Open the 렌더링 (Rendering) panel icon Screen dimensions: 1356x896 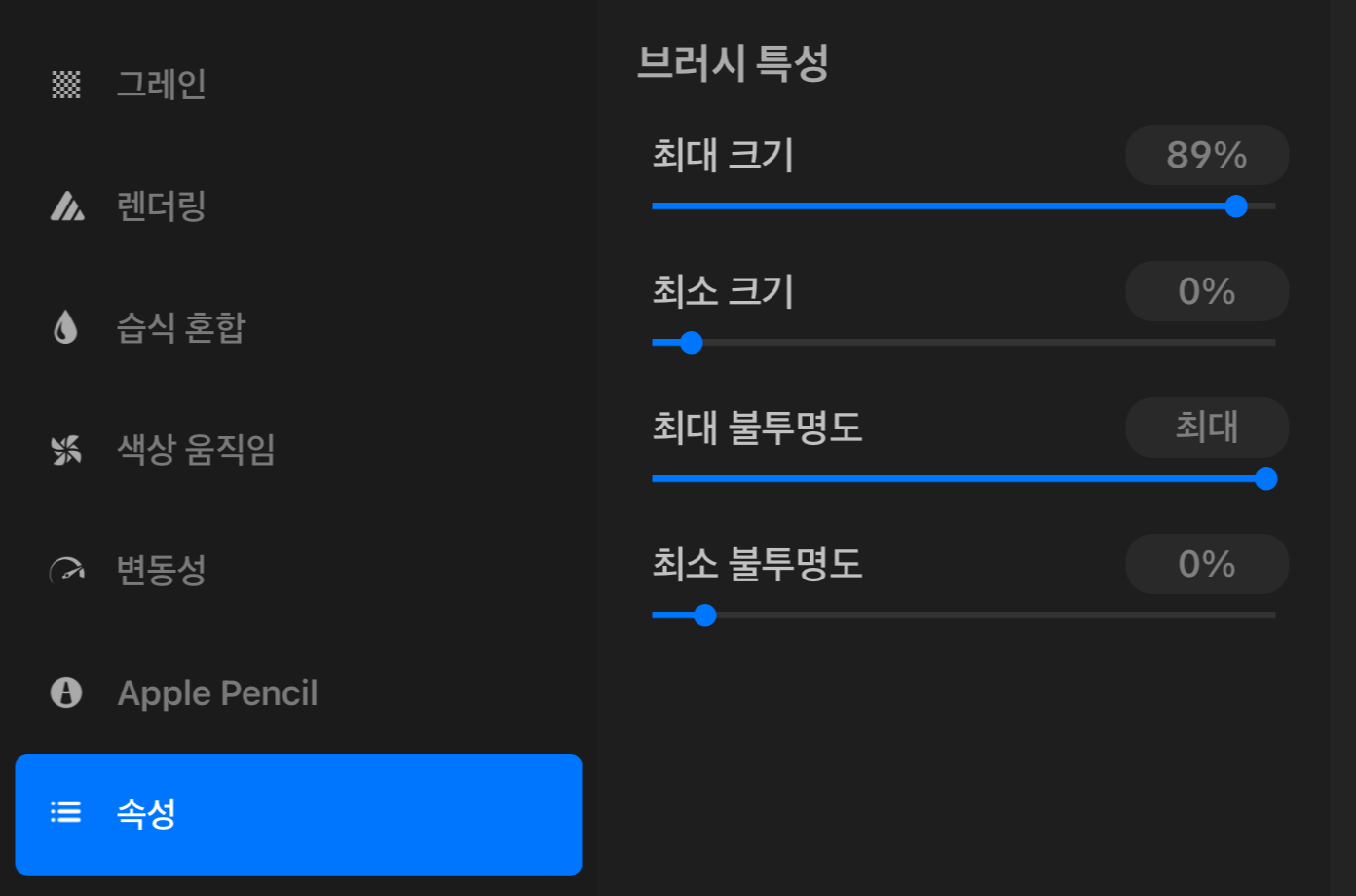(65, 206)
